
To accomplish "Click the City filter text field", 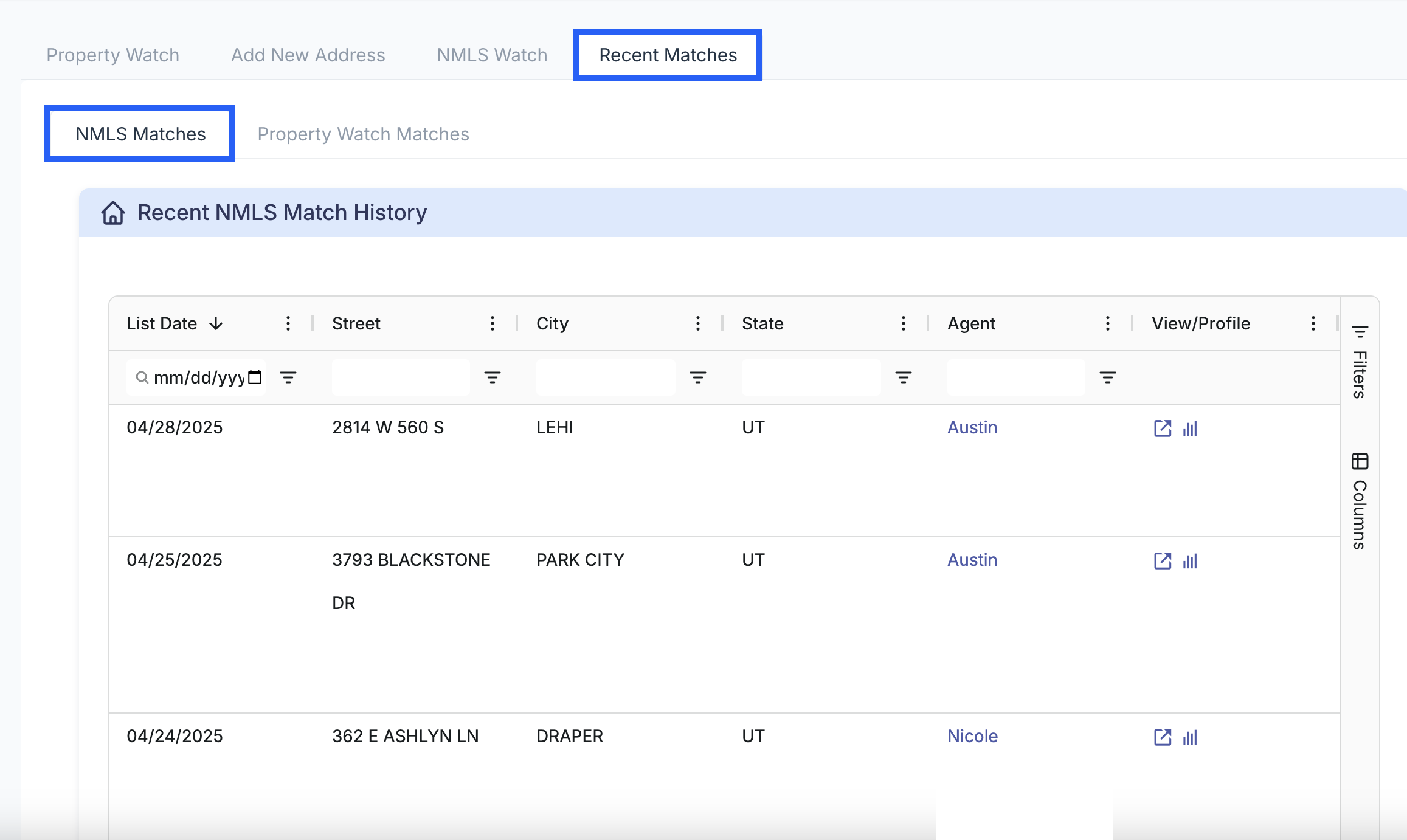I will click(x=606, y=377).
